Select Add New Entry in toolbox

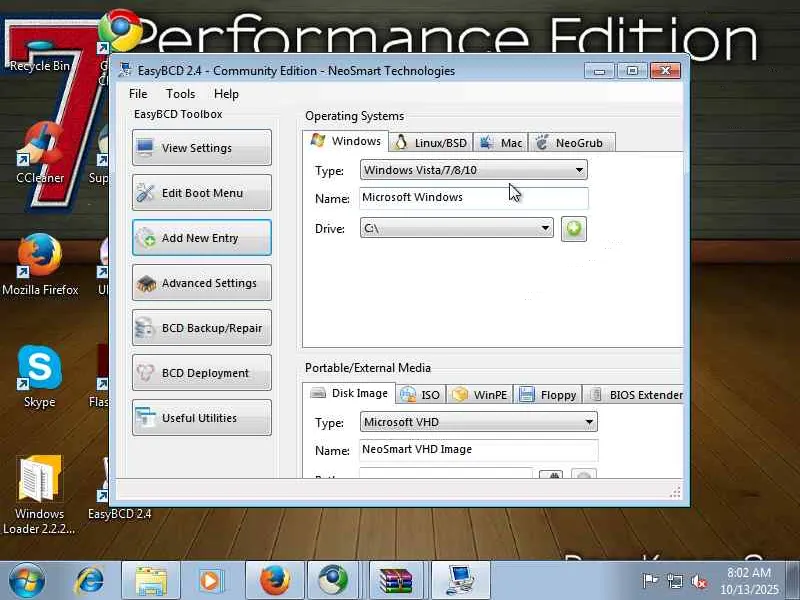click(202, 238)
